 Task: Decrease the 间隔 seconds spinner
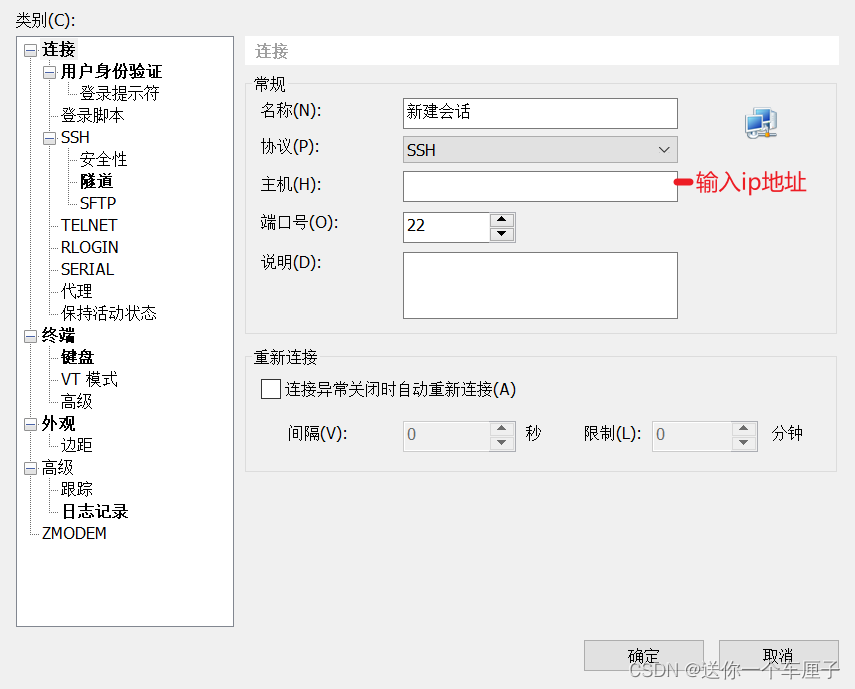coord(502,443)
